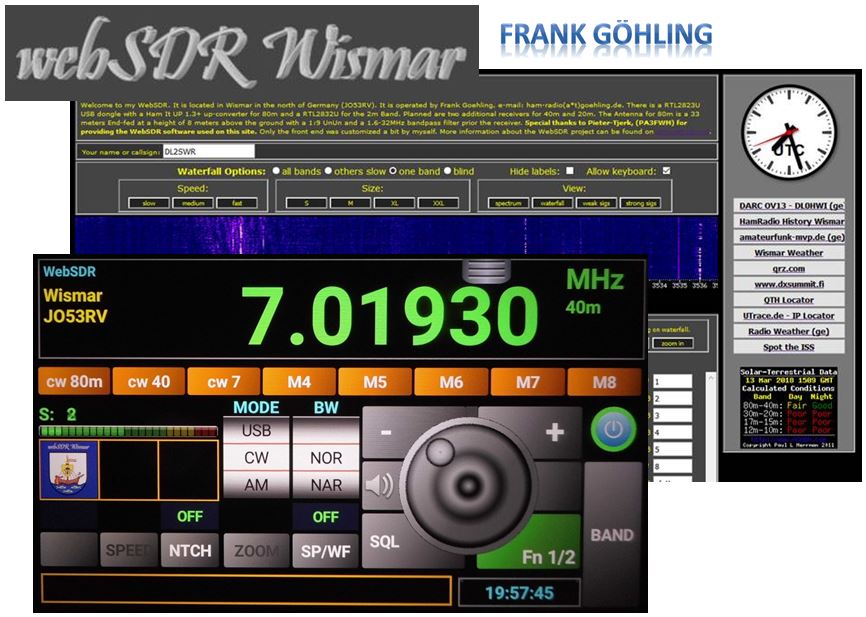The height and width of the screenshot is (617, 866).
Task: Choose NAR in the BW picker
Action: point(326,484)
